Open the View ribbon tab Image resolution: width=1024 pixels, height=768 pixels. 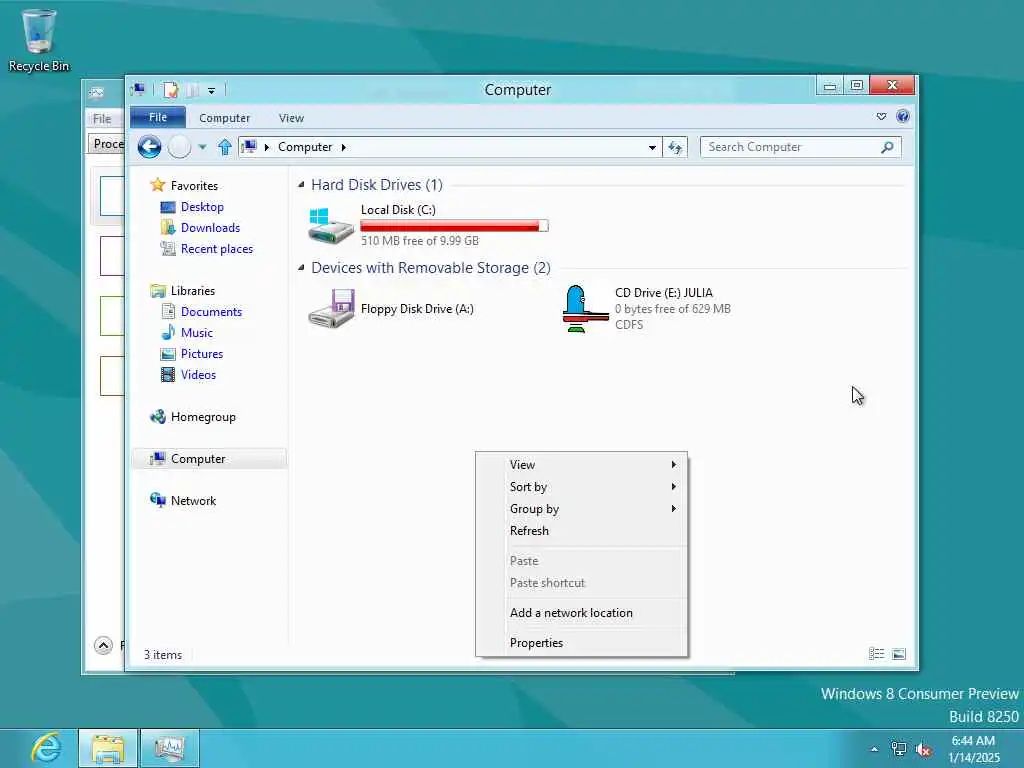coord(291,118)
